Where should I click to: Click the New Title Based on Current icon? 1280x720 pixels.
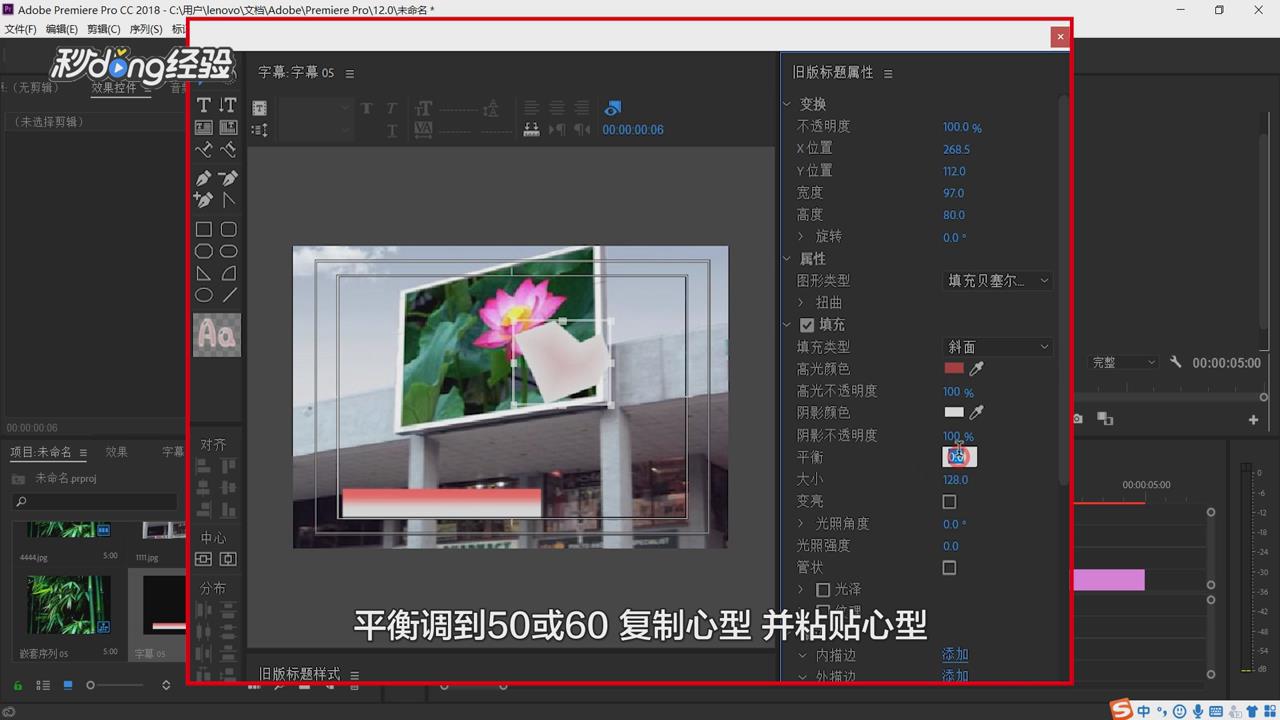[259, 108]
